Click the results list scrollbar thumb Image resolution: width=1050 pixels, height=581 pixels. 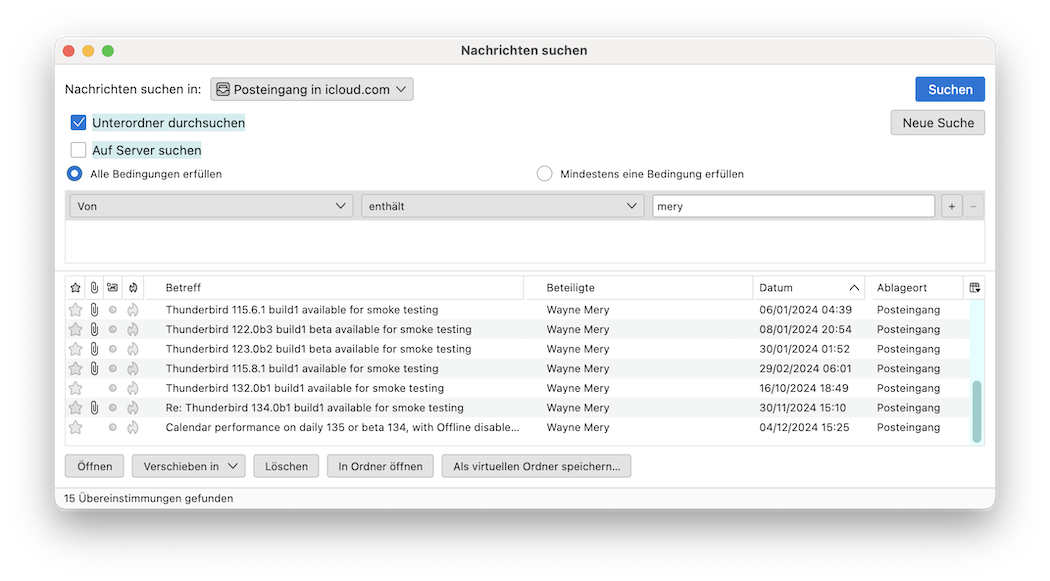[976, 412]
